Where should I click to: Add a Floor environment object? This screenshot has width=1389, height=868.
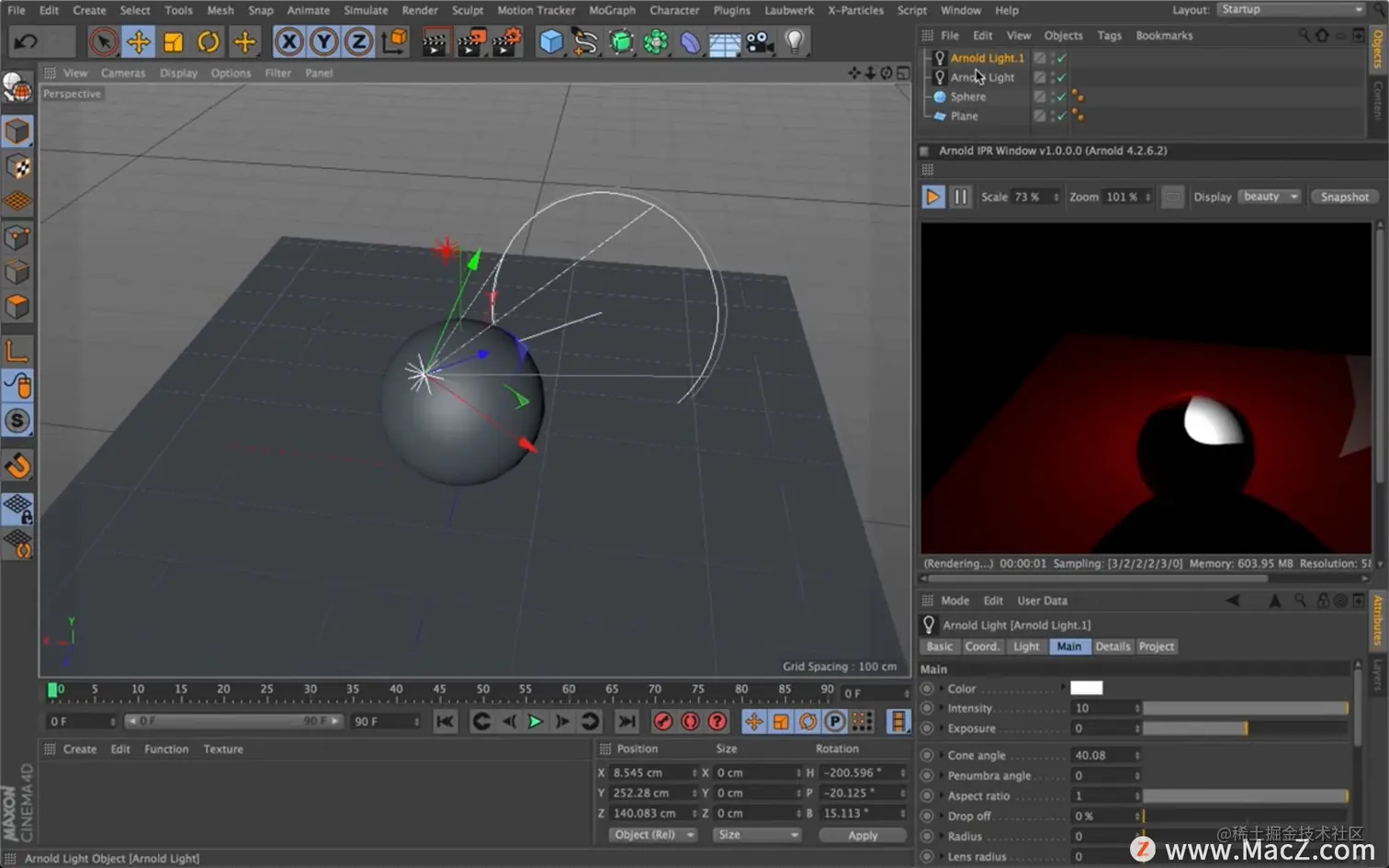coord(725,41)
